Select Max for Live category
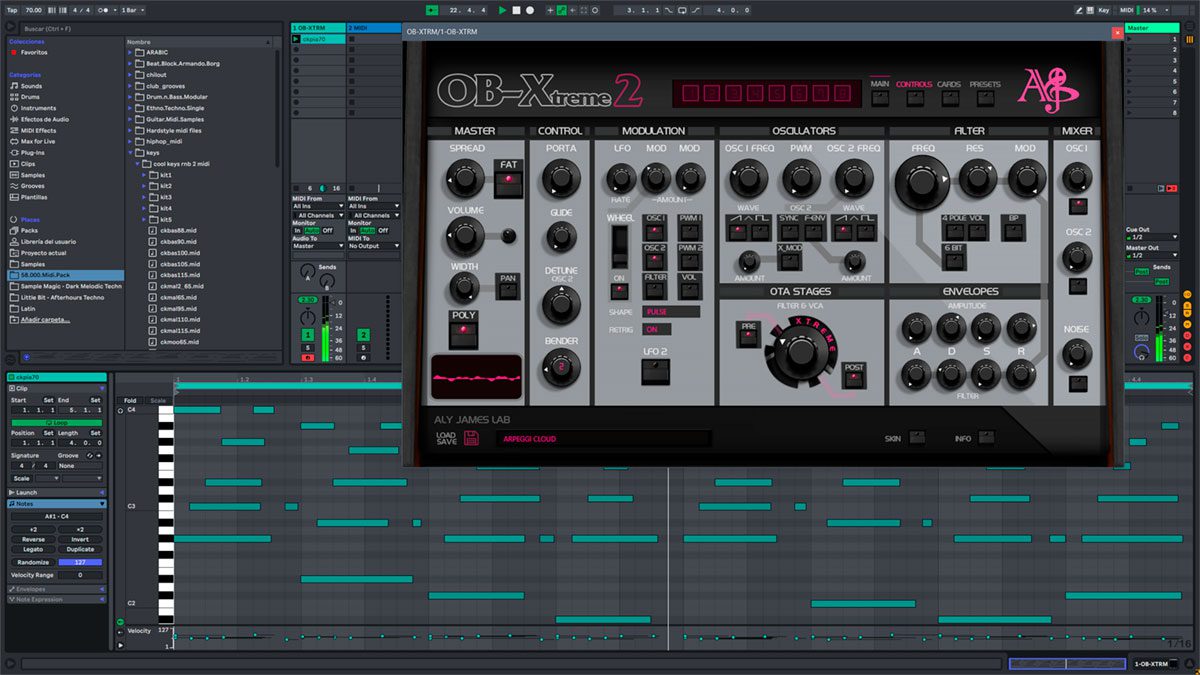The width and height of the screenshot is (1200, 675). [x=40, y=141]
